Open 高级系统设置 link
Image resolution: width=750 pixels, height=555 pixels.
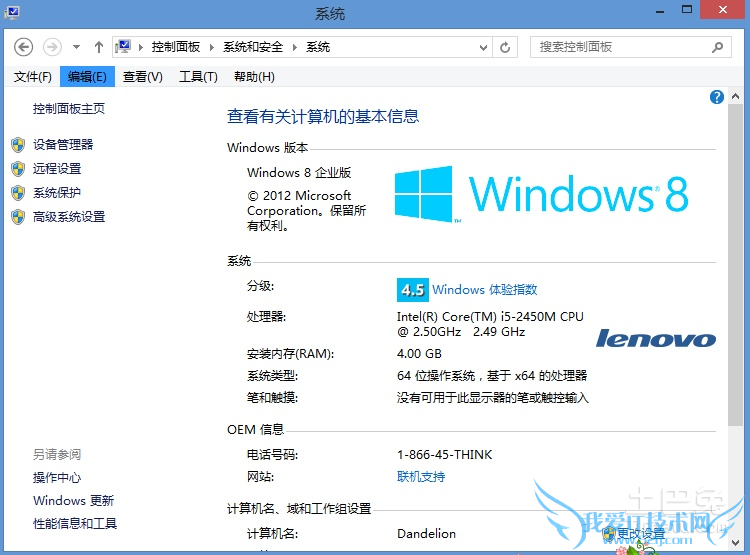pos(69,217)
